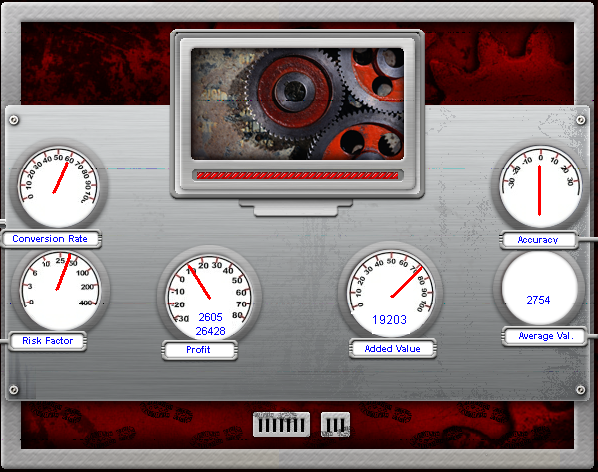Image resolution: width=598 pixels, height=472 pixels.
Task: Click the Accuracy gauge dial
Action: coord(540,187)
